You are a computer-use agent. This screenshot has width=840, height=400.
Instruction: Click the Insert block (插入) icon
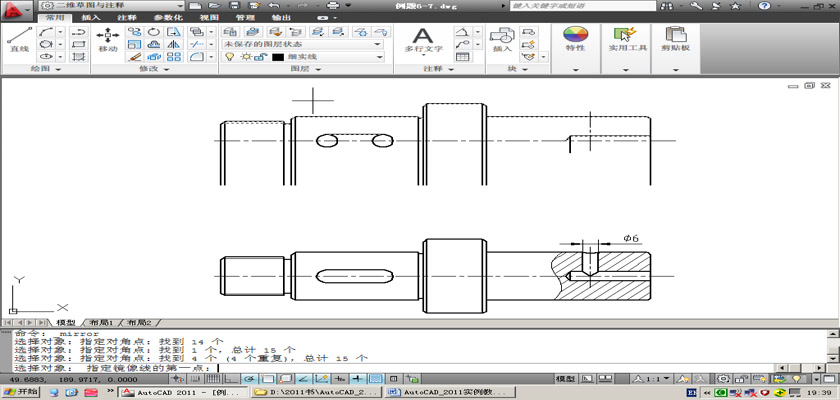click(502, 38)
